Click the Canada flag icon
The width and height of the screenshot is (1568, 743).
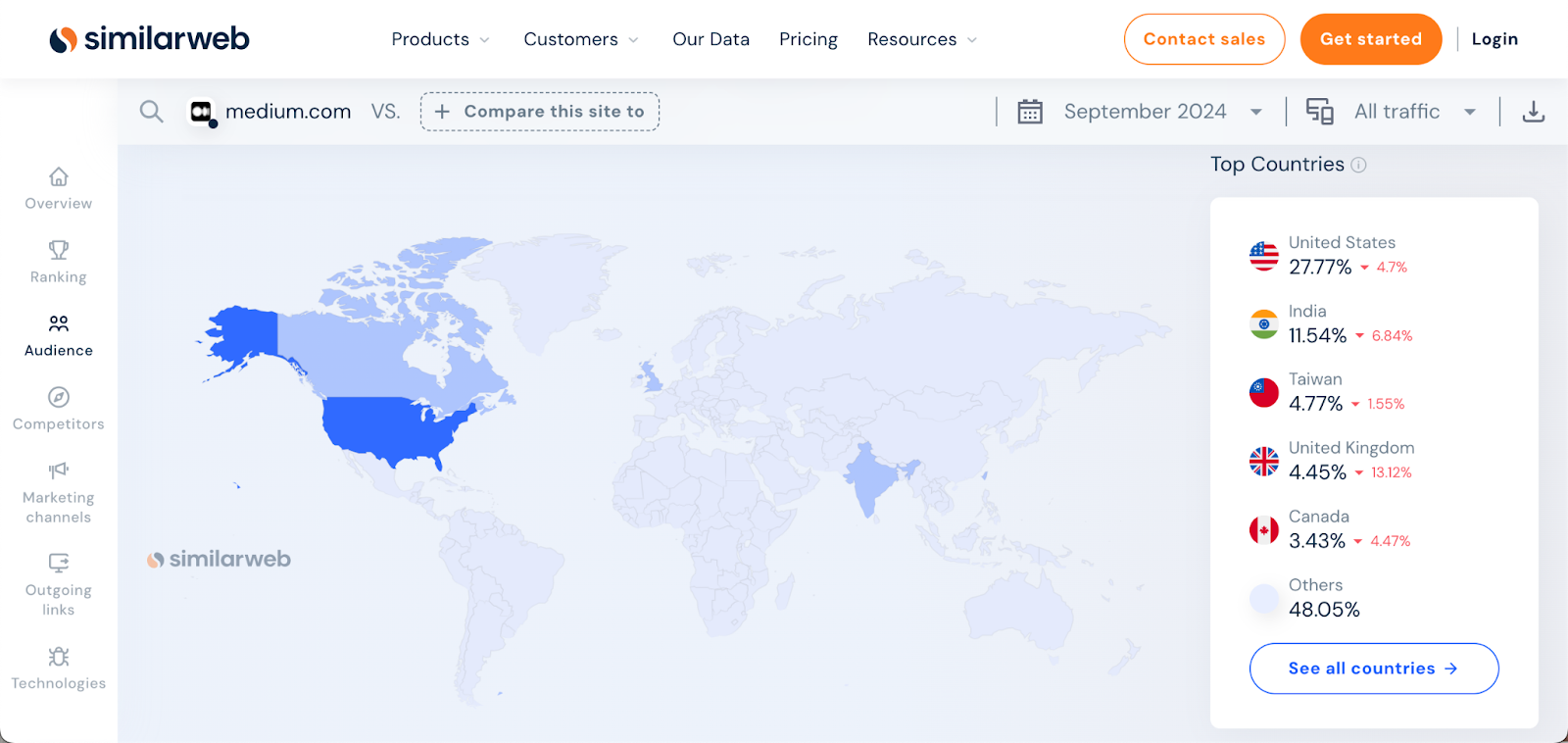coord(1264,530)
